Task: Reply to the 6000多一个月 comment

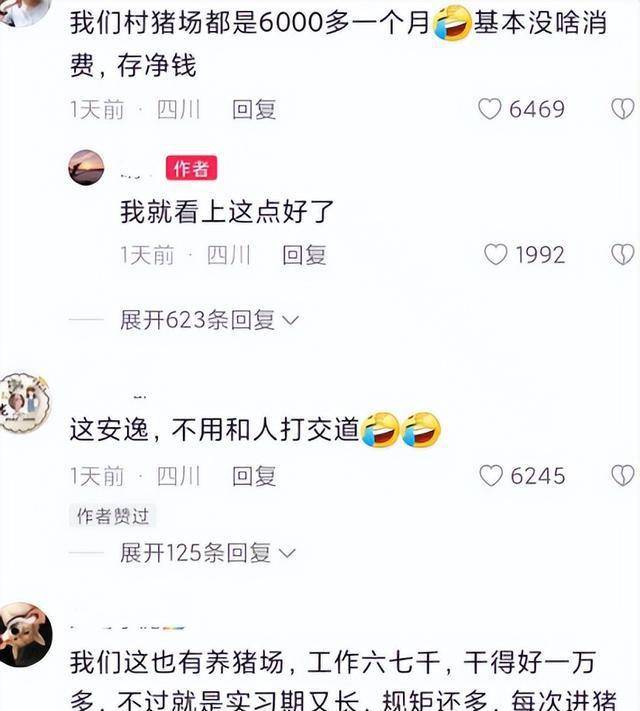Action: [254, 109]
